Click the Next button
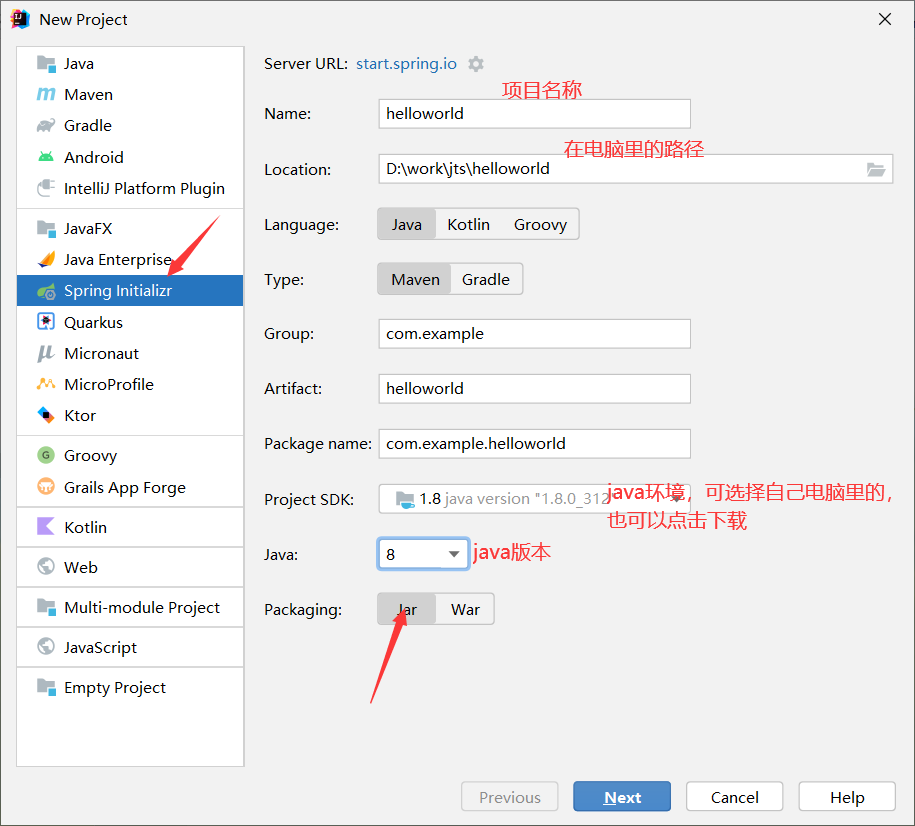Image resolution: width=915 pixels, height=826 pixels. coord(622,796)
